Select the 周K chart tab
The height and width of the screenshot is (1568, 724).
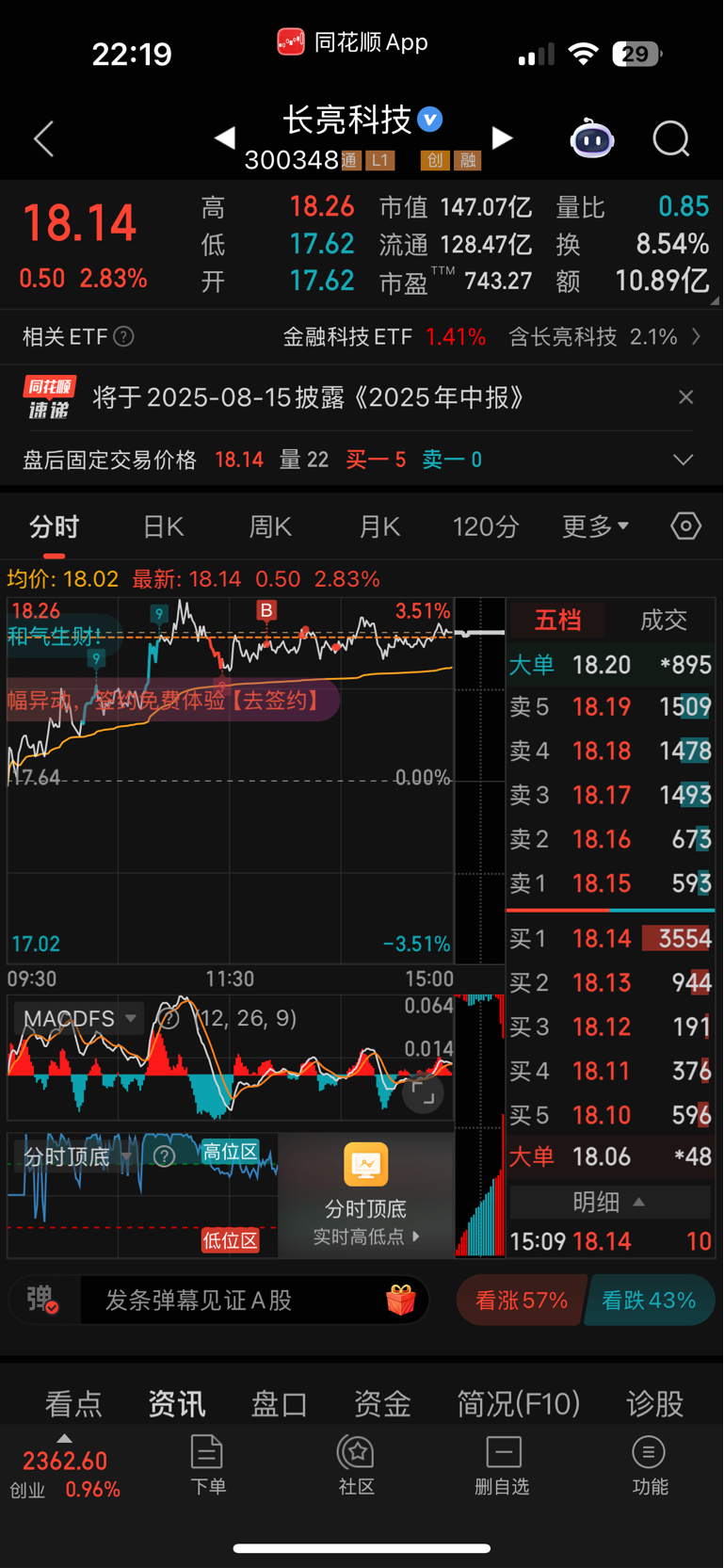[270, 526]
